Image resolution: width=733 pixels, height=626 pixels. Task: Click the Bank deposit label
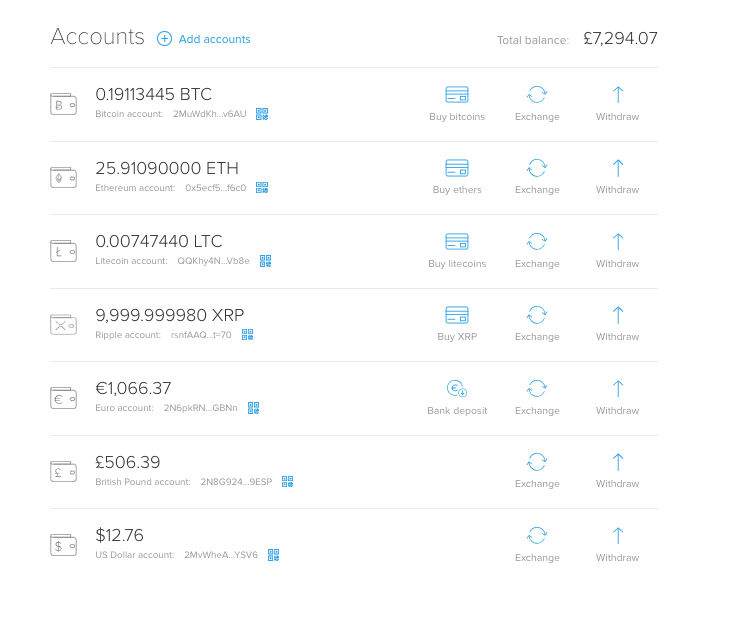(457, 411)
